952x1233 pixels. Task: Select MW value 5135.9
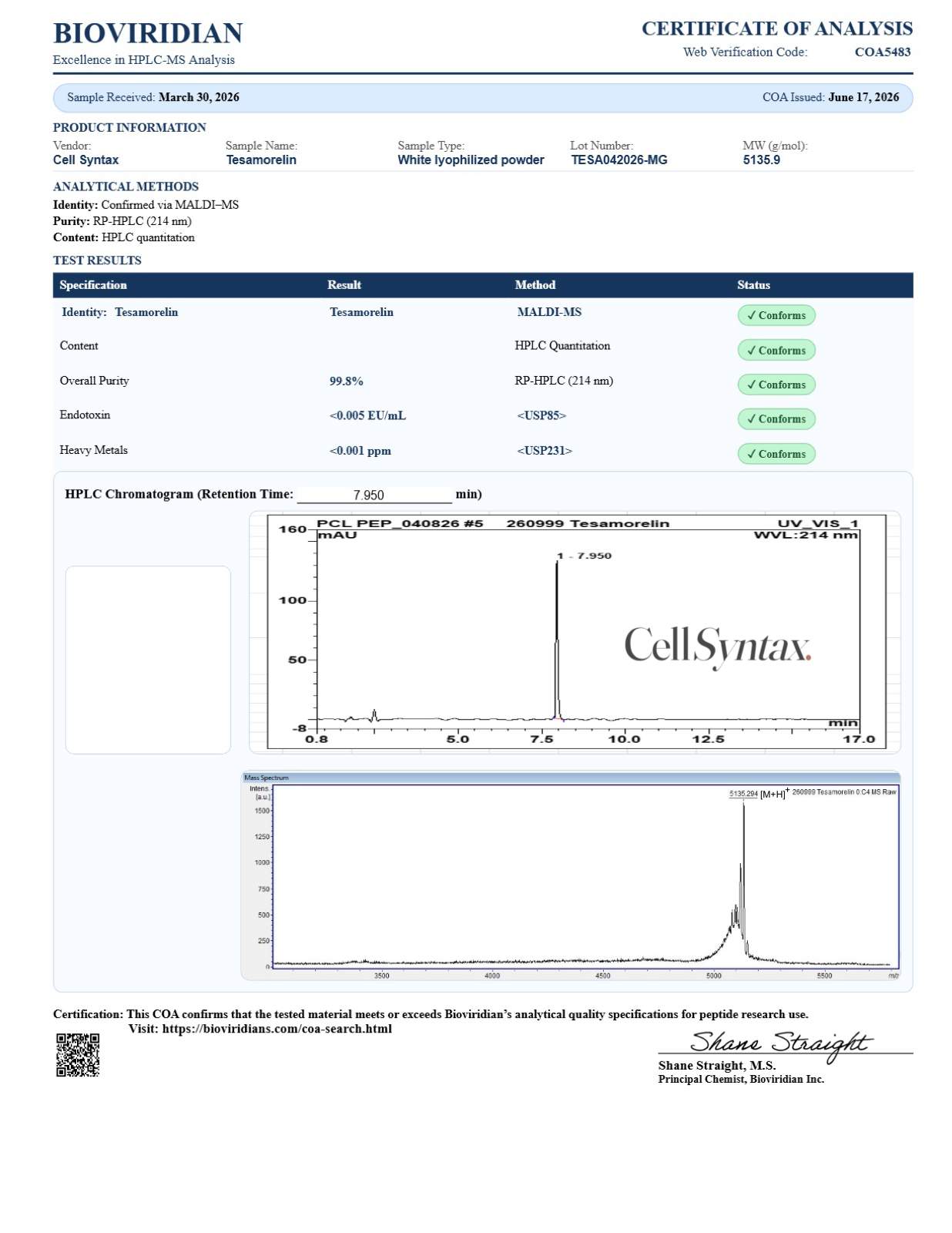[x=761, y=160]
